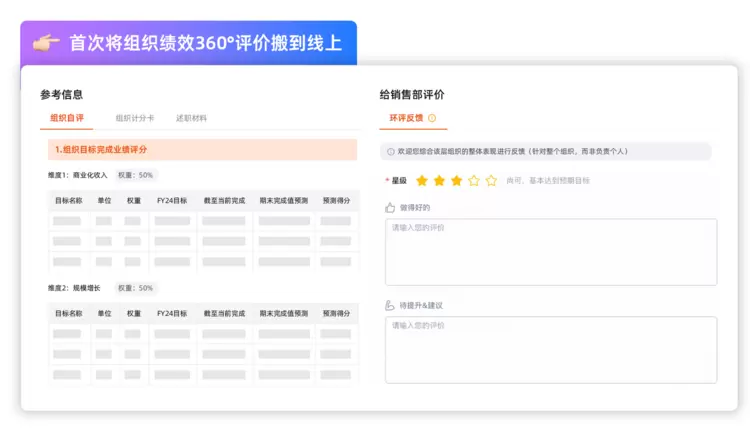
Task: Click 目标名称 column header in 商业化收入 table
Action: (68, 201)
